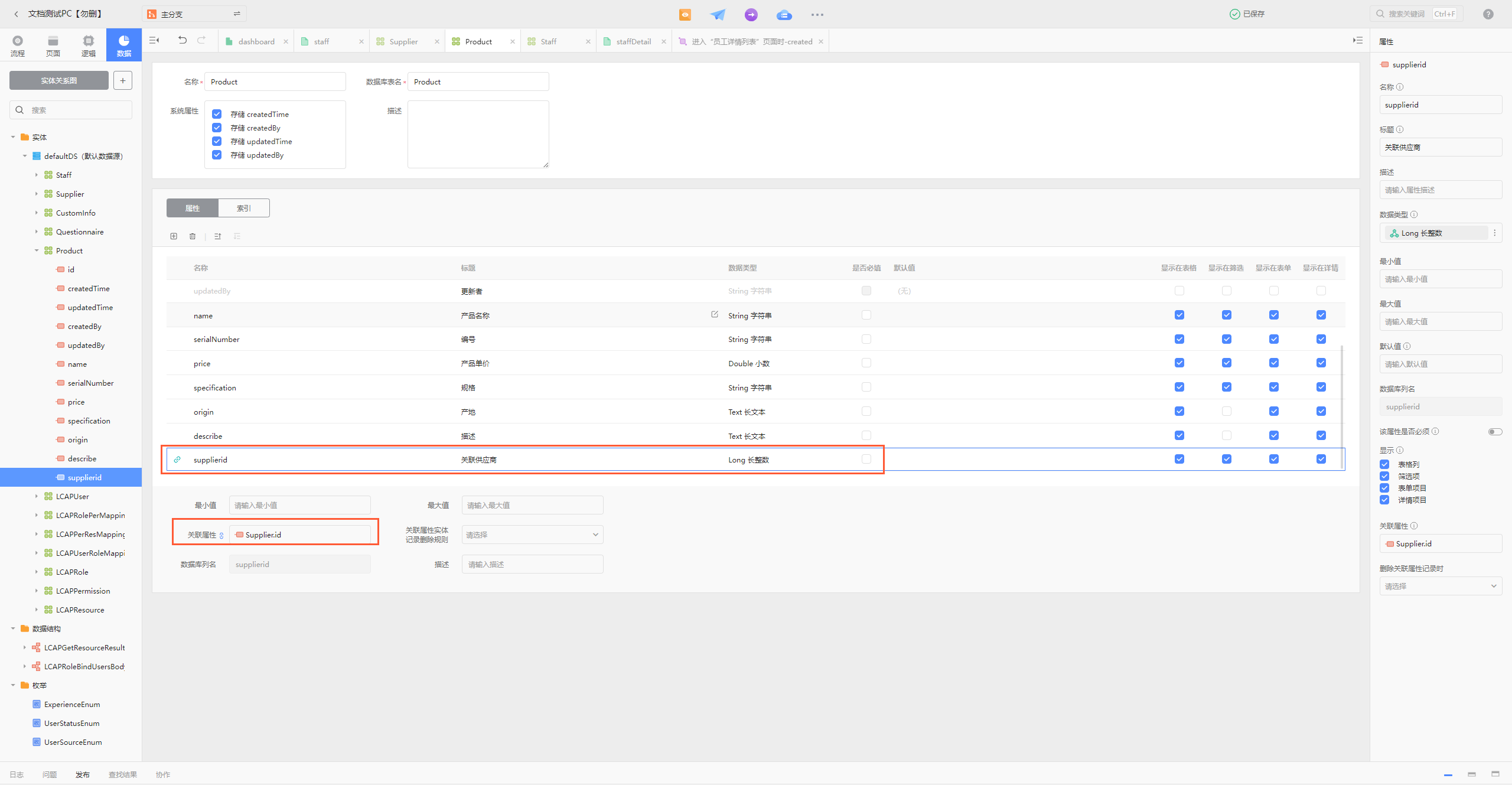Toggle 该属性是否必须 switch
This screenshot has height=785, width=1512.
click(x=1495, y=431)
